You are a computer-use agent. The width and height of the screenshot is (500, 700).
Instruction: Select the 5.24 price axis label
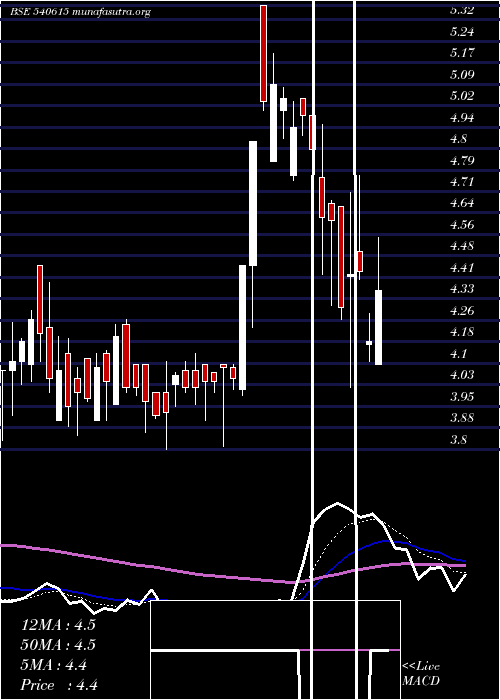click(x=462, y=32)
